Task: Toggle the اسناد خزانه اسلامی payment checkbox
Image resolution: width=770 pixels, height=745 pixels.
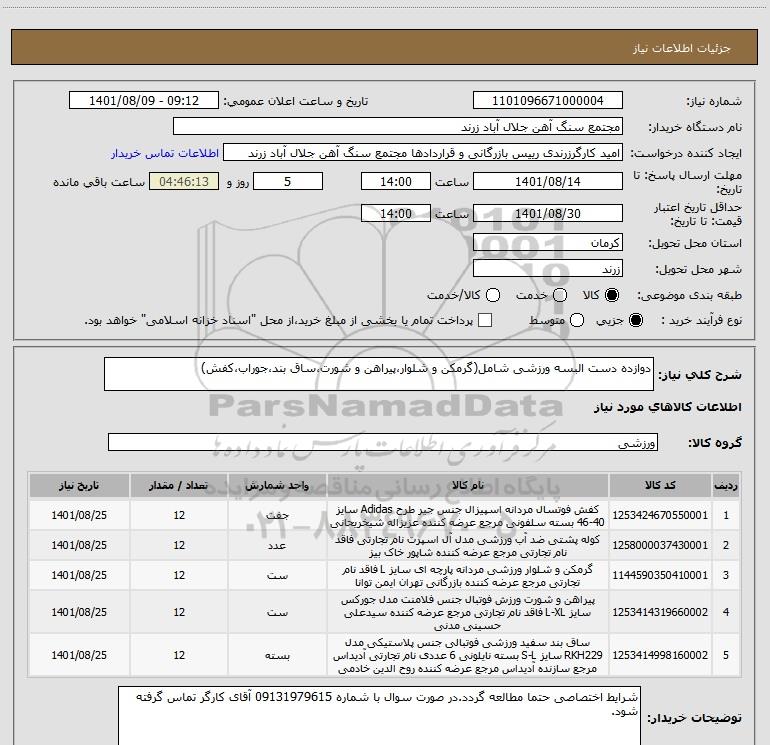Action: [485, 320]
